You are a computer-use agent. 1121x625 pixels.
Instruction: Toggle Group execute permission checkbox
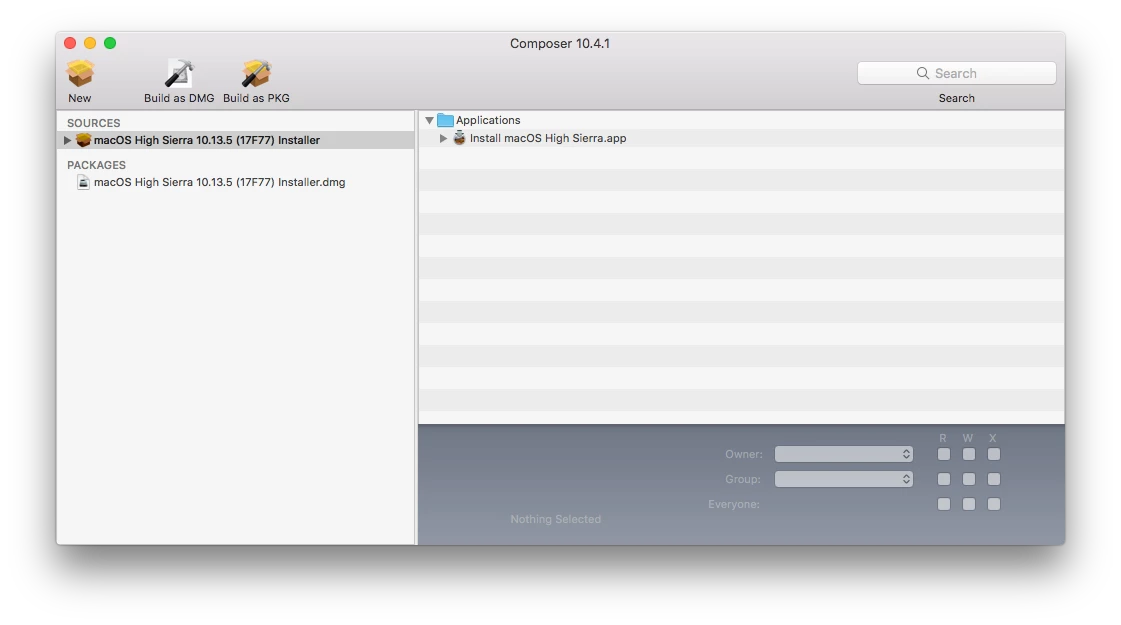coord(994,479)
